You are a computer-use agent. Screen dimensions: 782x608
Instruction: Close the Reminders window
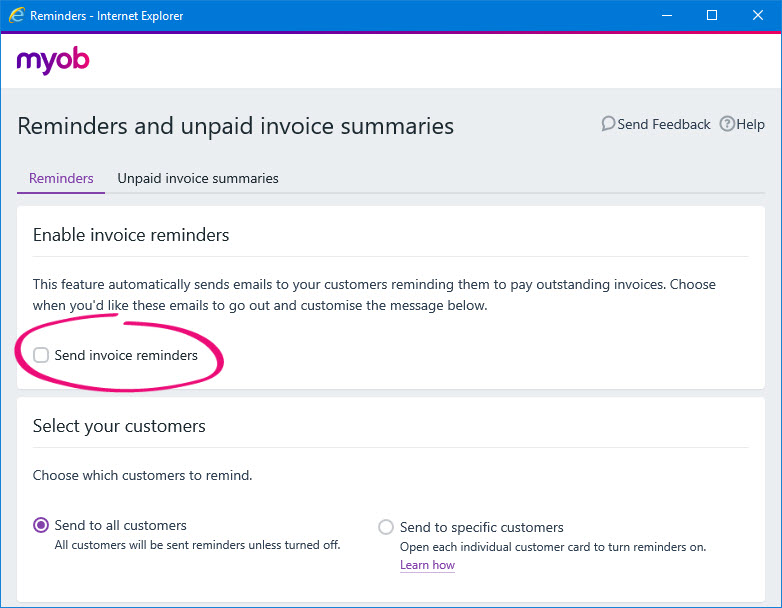pos(758,15)
